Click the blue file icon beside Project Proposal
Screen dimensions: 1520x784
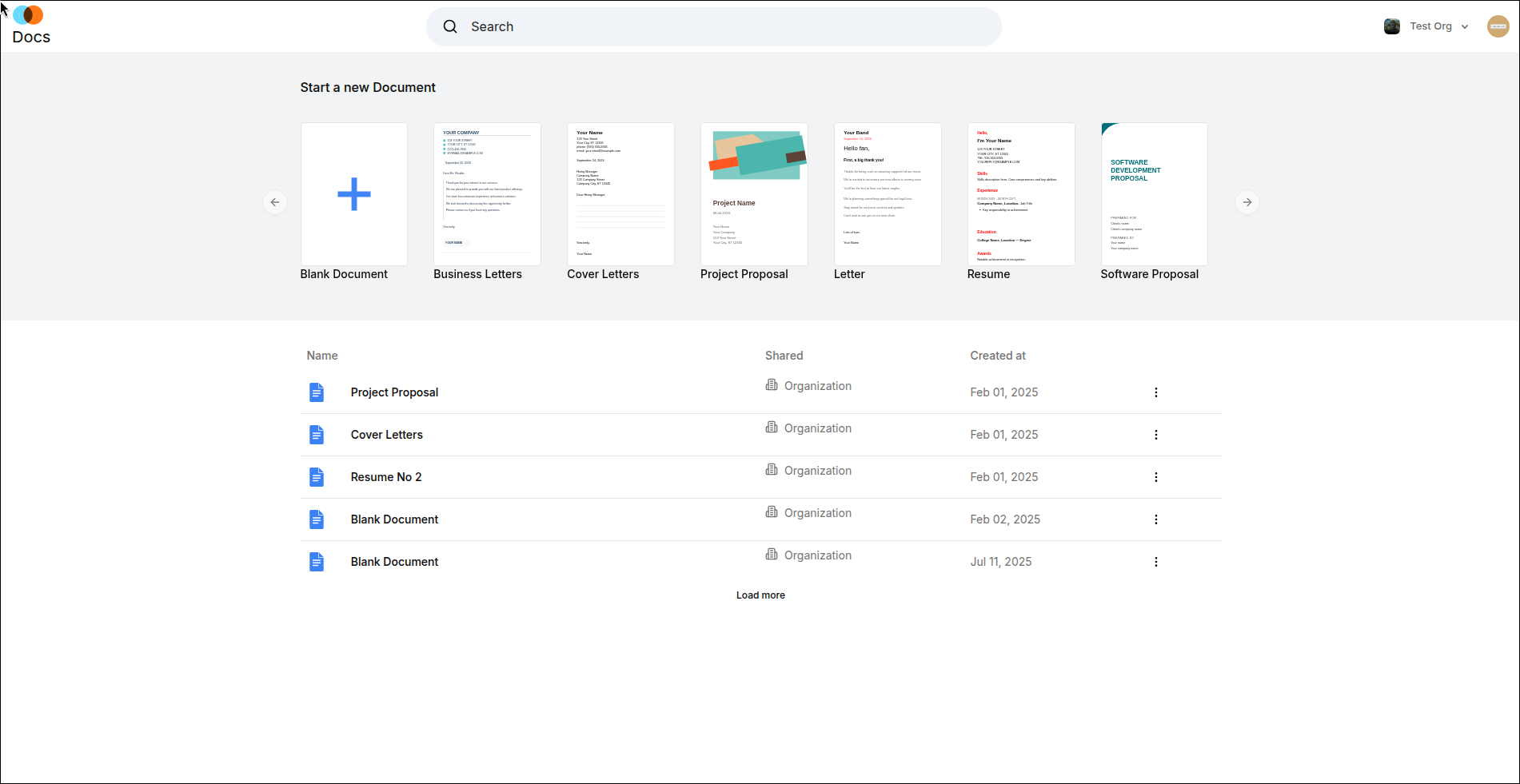317,392
